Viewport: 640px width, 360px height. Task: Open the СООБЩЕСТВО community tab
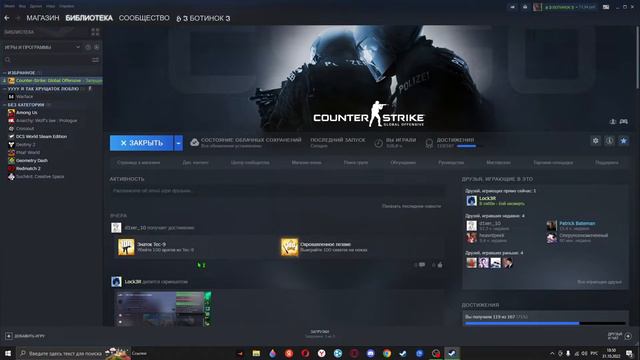(144, 18)
